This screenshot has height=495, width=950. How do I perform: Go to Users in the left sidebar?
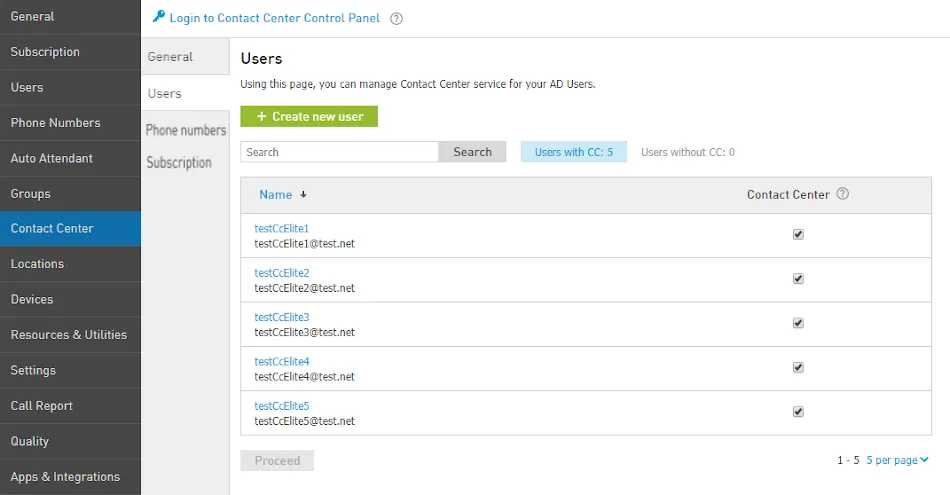(x=70, y=87)
